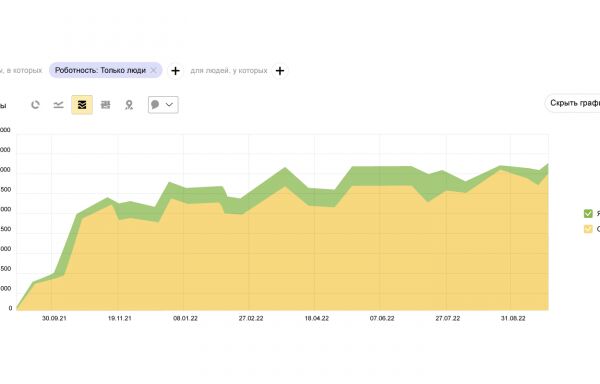Click the 19.11.21 date axis label
Viewport: 600px width, 384px height.
point(120,318)
